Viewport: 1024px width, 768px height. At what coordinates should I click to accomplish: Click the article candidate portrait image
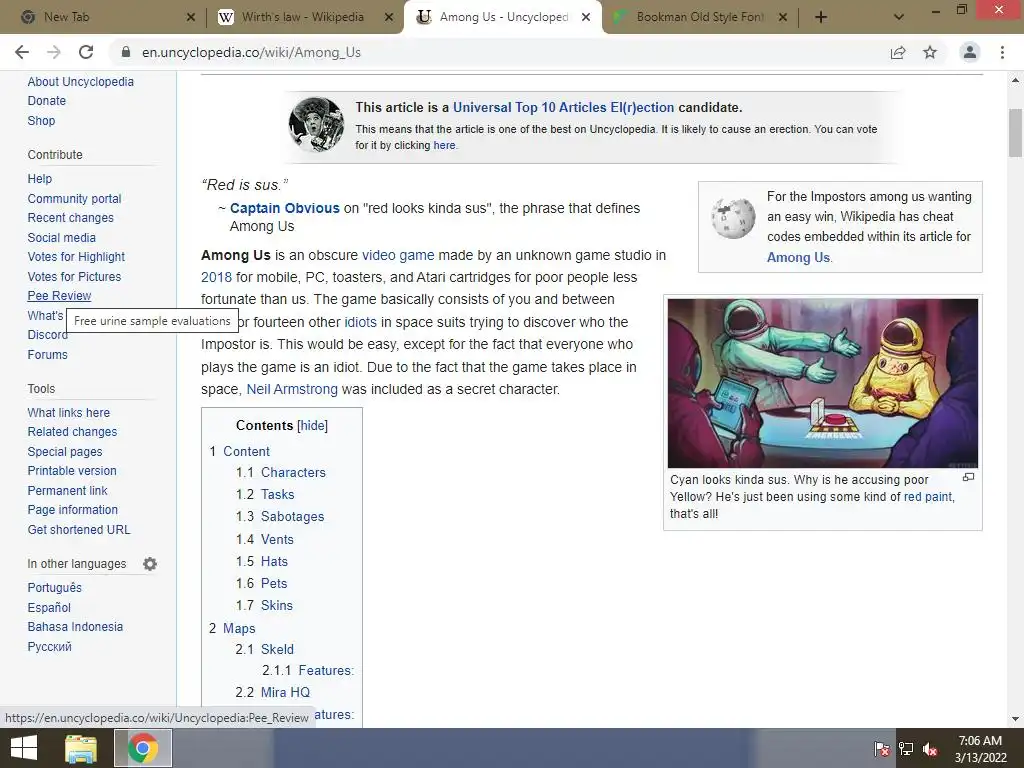click(x=316, y=124)
